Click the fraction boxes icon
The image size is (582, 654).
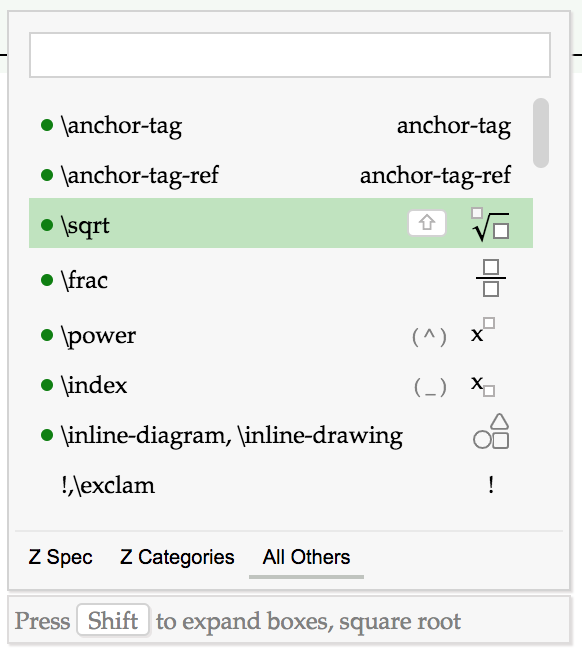[x=491, y=278]
